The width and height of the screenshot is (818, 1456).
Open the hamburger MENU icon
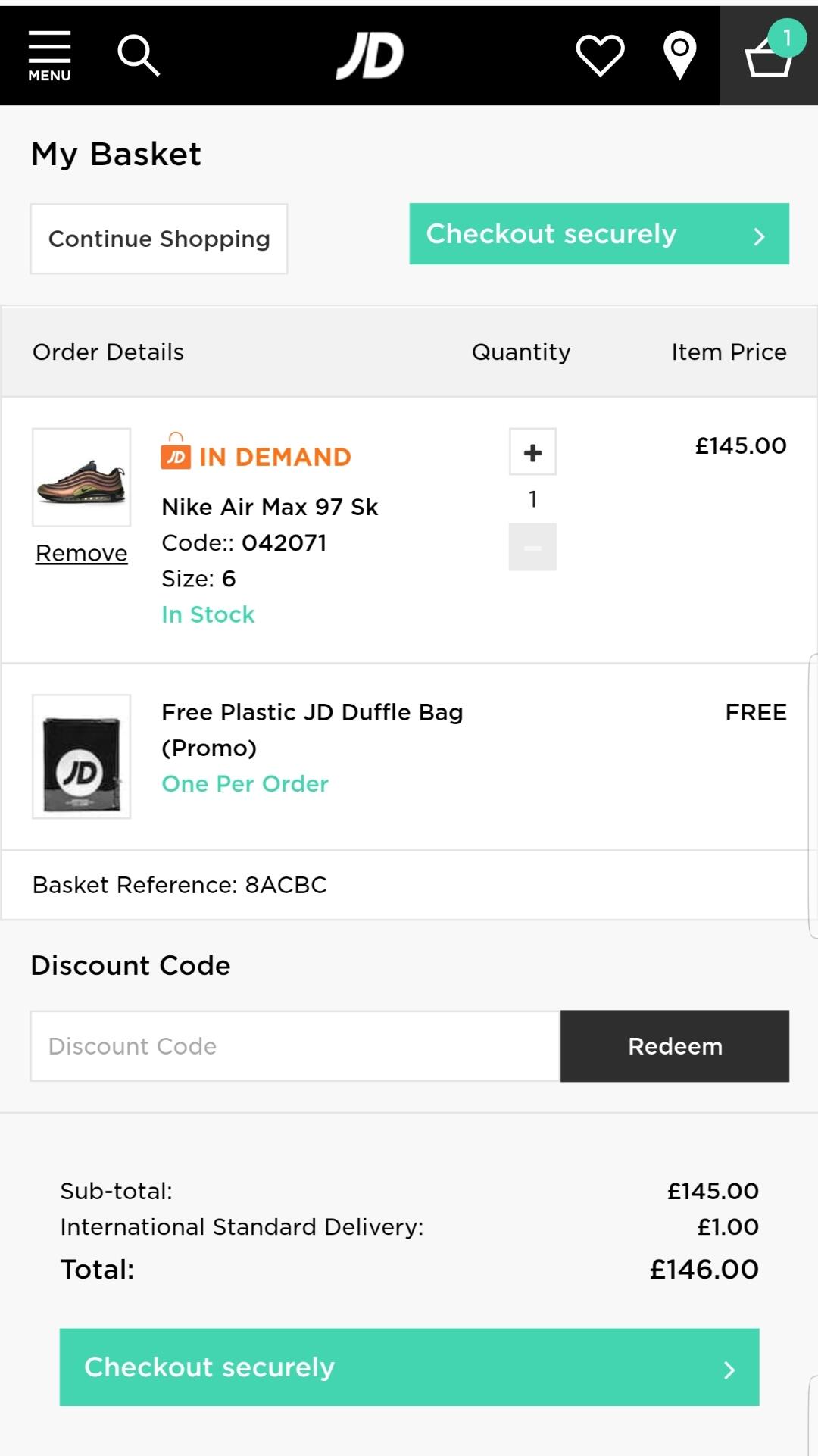49,55
